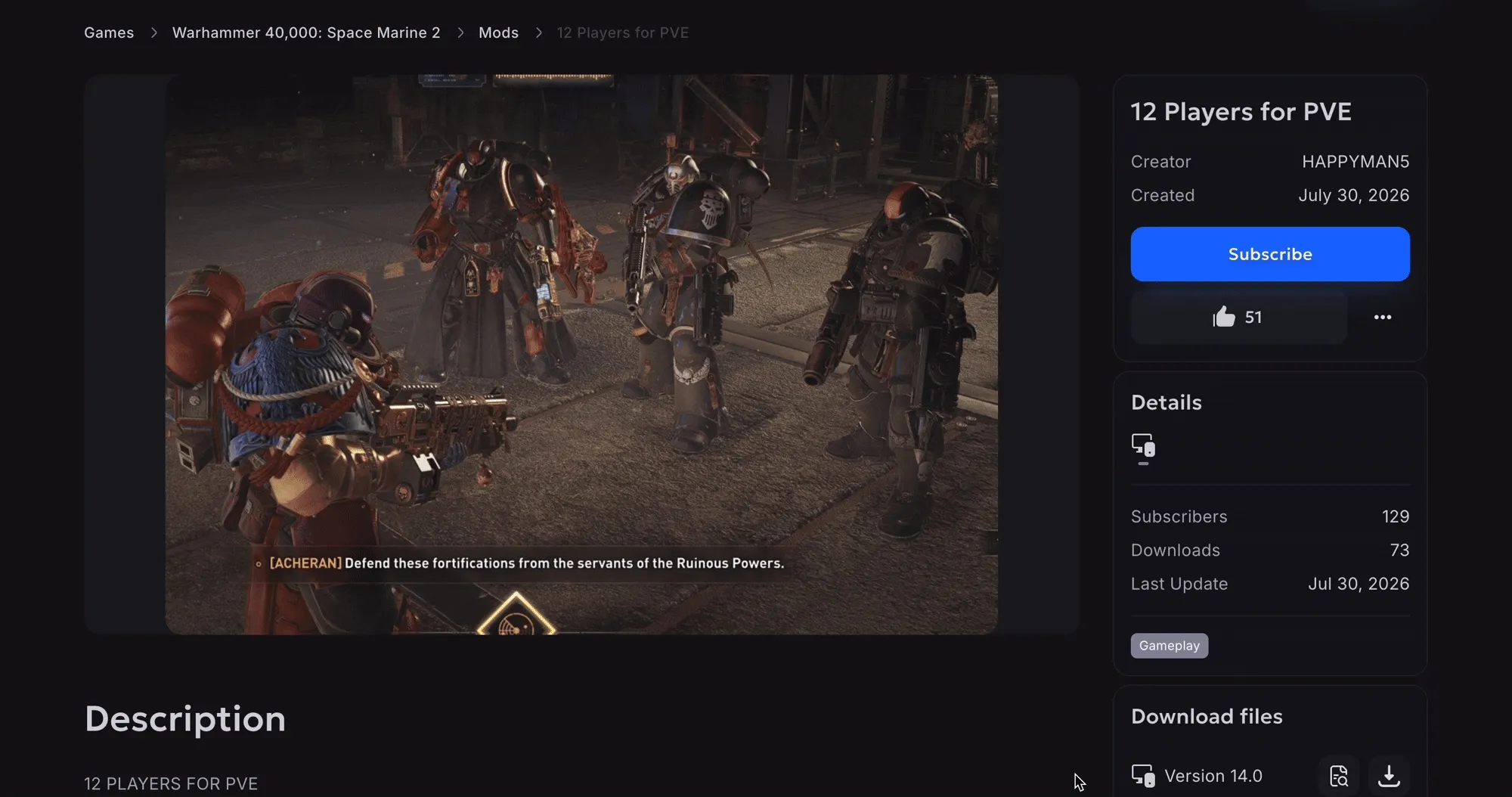This screenshot has width=1512, height=797.
Task: Click the thumbs-up like icon
Action: (1223, 317)
